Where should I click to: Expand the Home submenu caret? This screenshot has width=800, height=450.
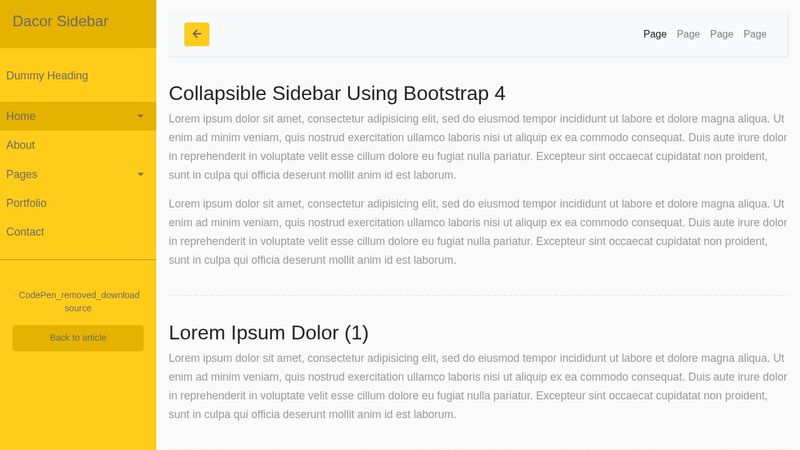click(140, 117)
